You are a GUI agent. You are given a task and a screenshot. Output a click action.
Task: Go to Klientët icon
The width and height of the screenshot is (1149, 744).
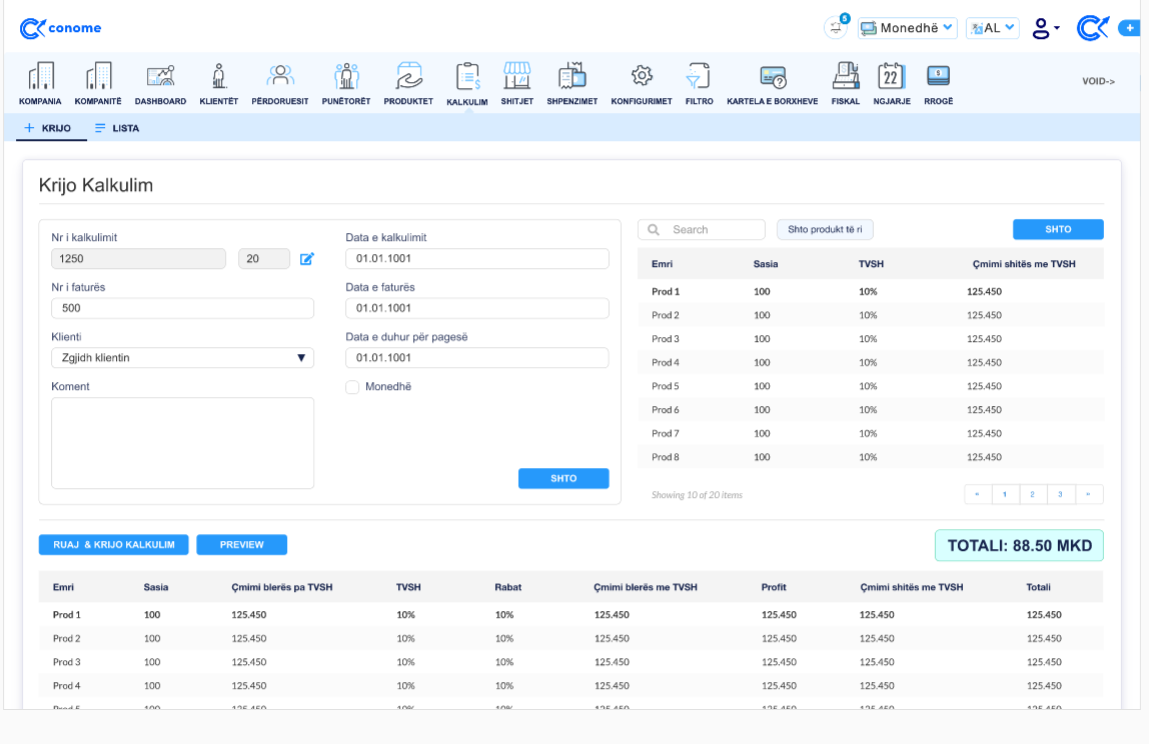pos(218,77)
